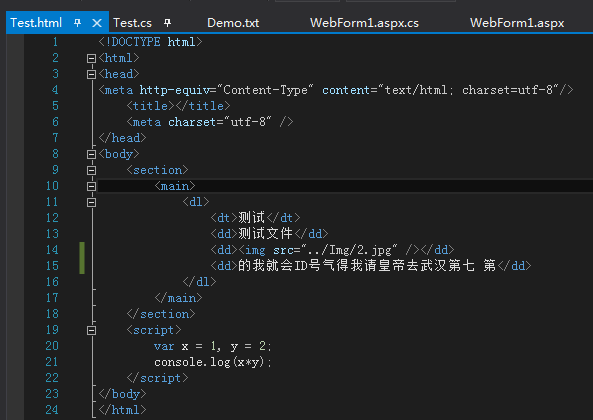The width and height of the screenshot is (593, 420).
Task: Open the Demo.txt tab
Action: [x=233, y=23]
